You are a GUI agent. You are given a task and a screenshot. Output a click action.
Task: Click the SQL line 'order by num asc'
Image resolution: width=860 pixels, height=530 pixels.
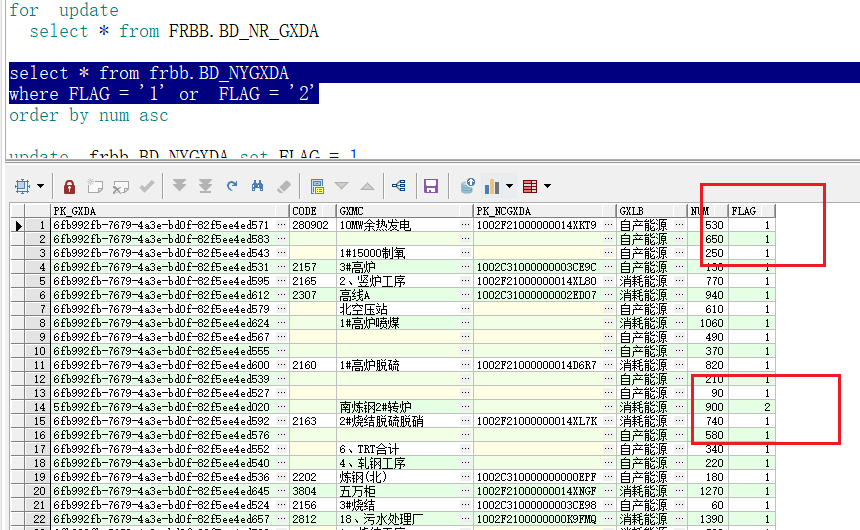coord(89,116)
